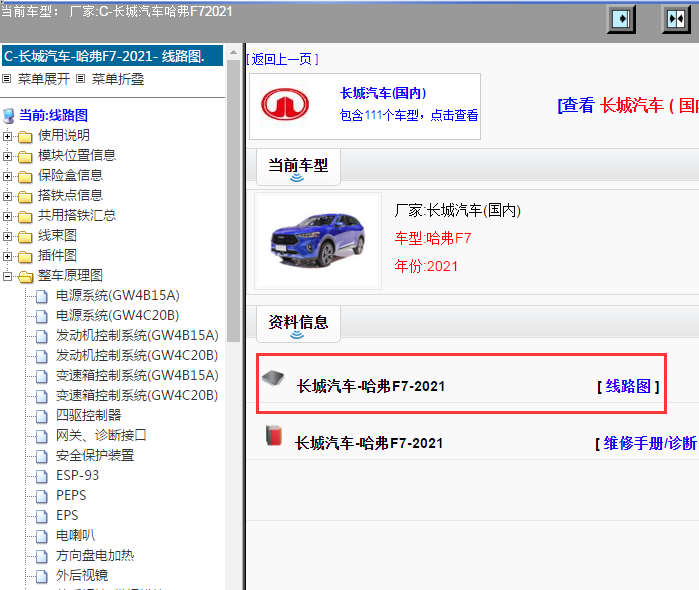Image resolution: width=699 pixels, height=590 pixels.
Task: Click 车型:哈弗F7 text
Action: (433, 238)
